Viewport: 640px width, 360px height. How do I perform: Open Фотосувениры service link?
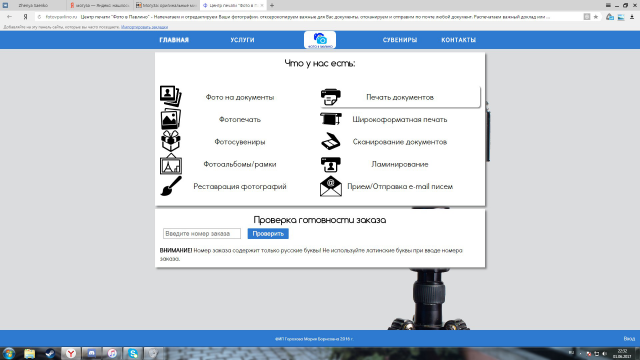(240, 142)
